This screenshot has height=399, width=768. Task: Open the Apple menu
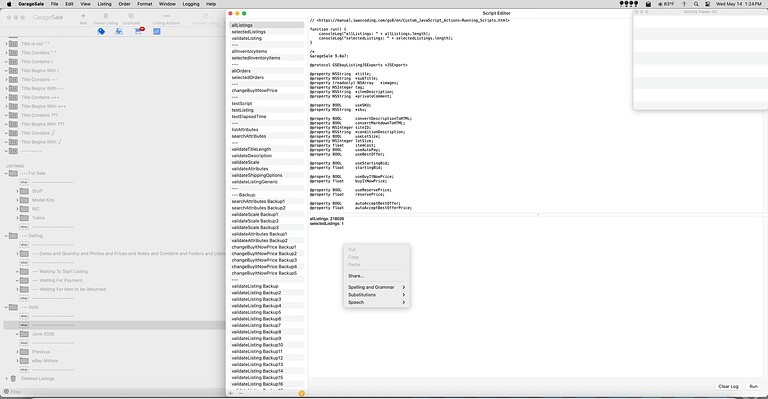point(9,4)
